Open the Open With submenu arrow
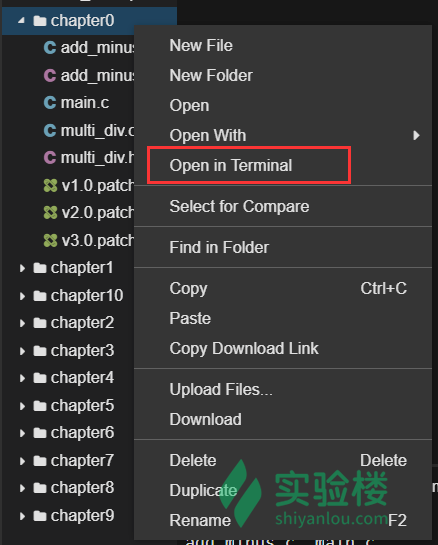The width and height of the screenshot is (438, 545). pos(416,135)
